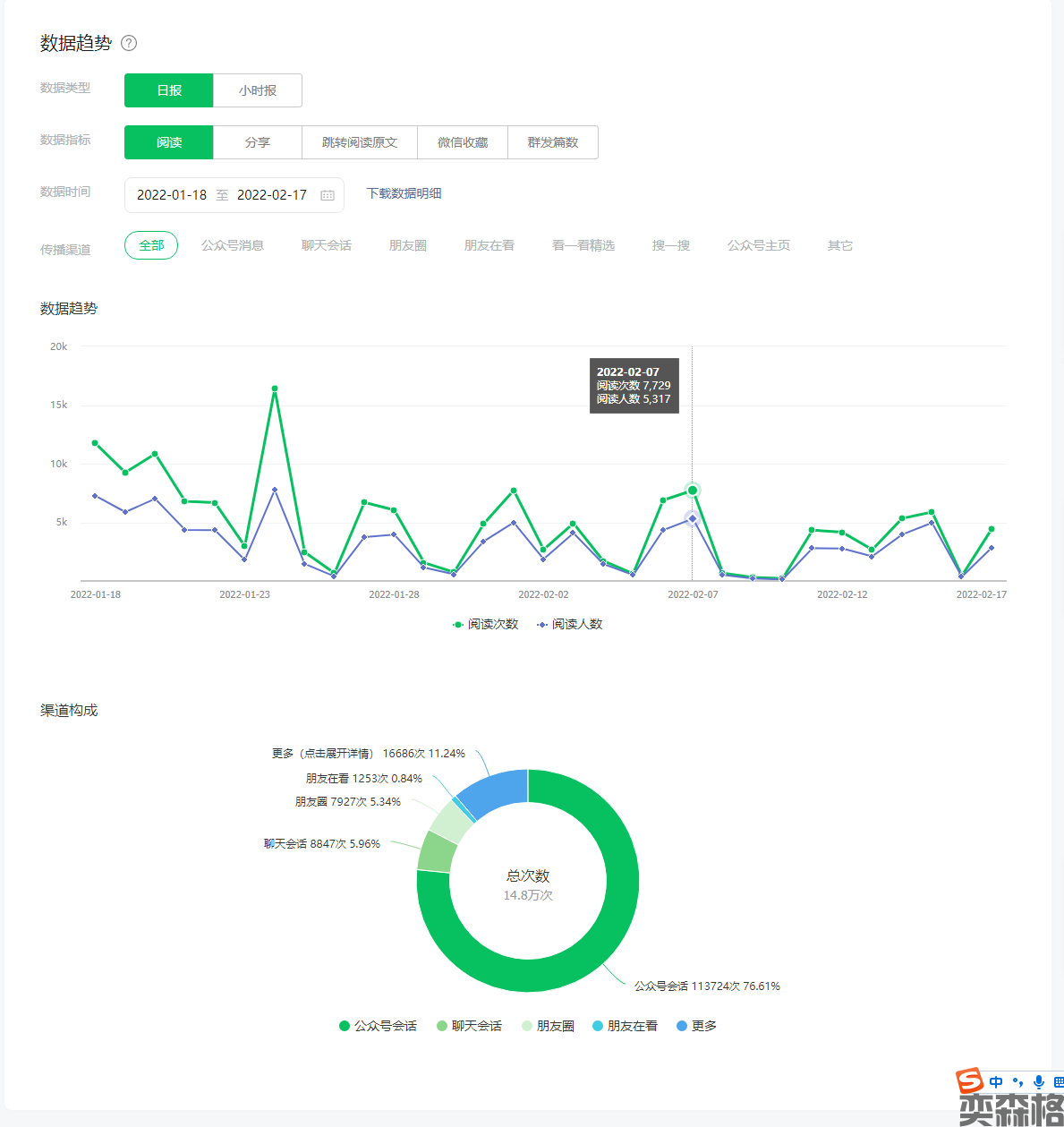Click the blue 更多 legend dot

(683, 1026)
